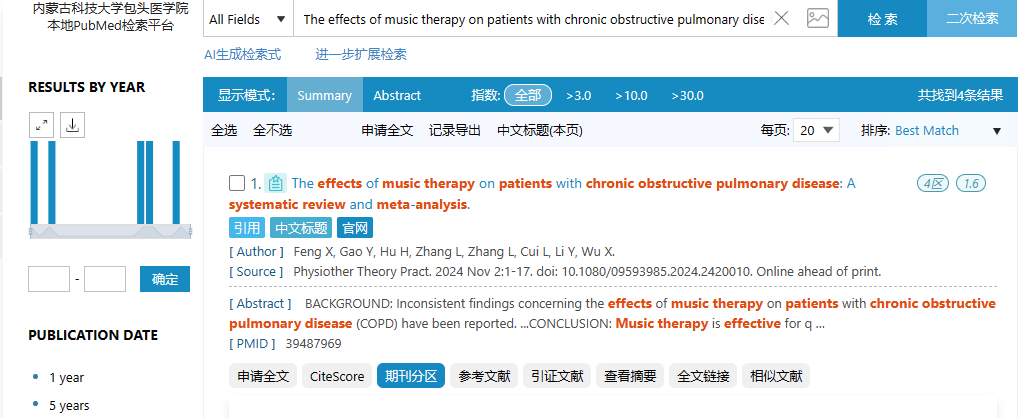Open the AI生成检索式 link
Image resolution: width=1018 pixels, height=418 pixels.
pos(243,55)
